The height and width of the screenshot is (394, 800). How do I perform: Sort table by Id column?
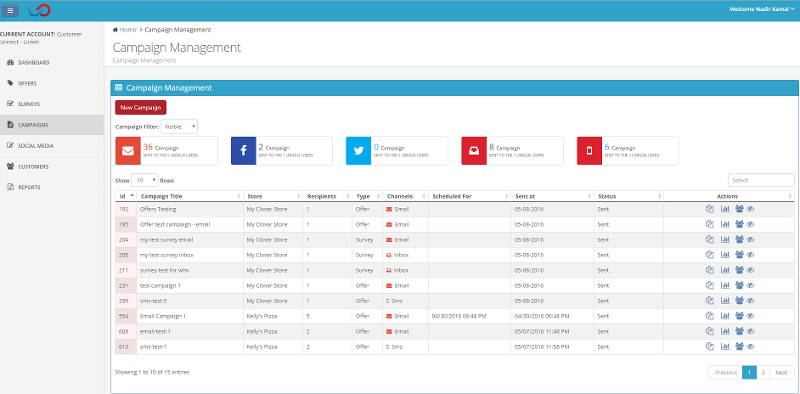point(126,196)
